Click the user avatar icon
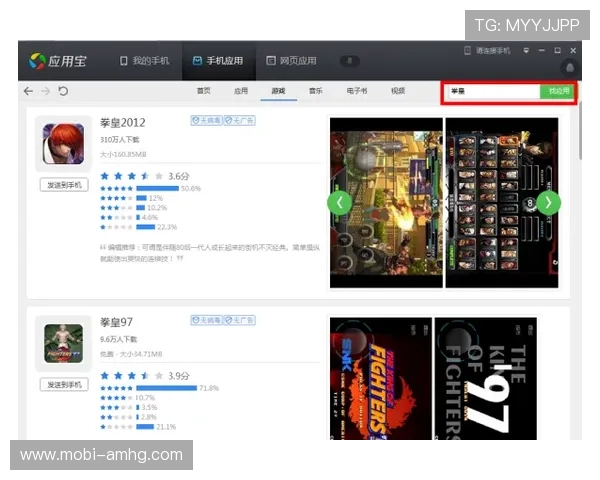This screenshot has height=480, width=600. point(569,68)
